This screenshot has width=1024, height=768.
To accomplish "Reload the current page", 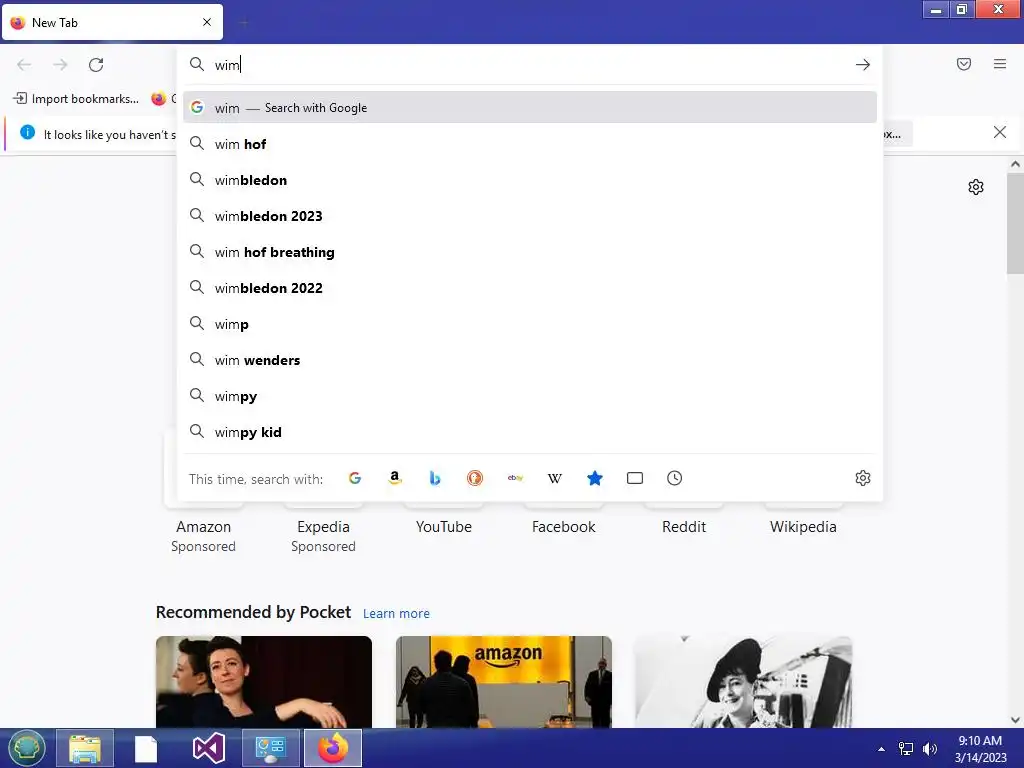I will click(x=96, y=65).
